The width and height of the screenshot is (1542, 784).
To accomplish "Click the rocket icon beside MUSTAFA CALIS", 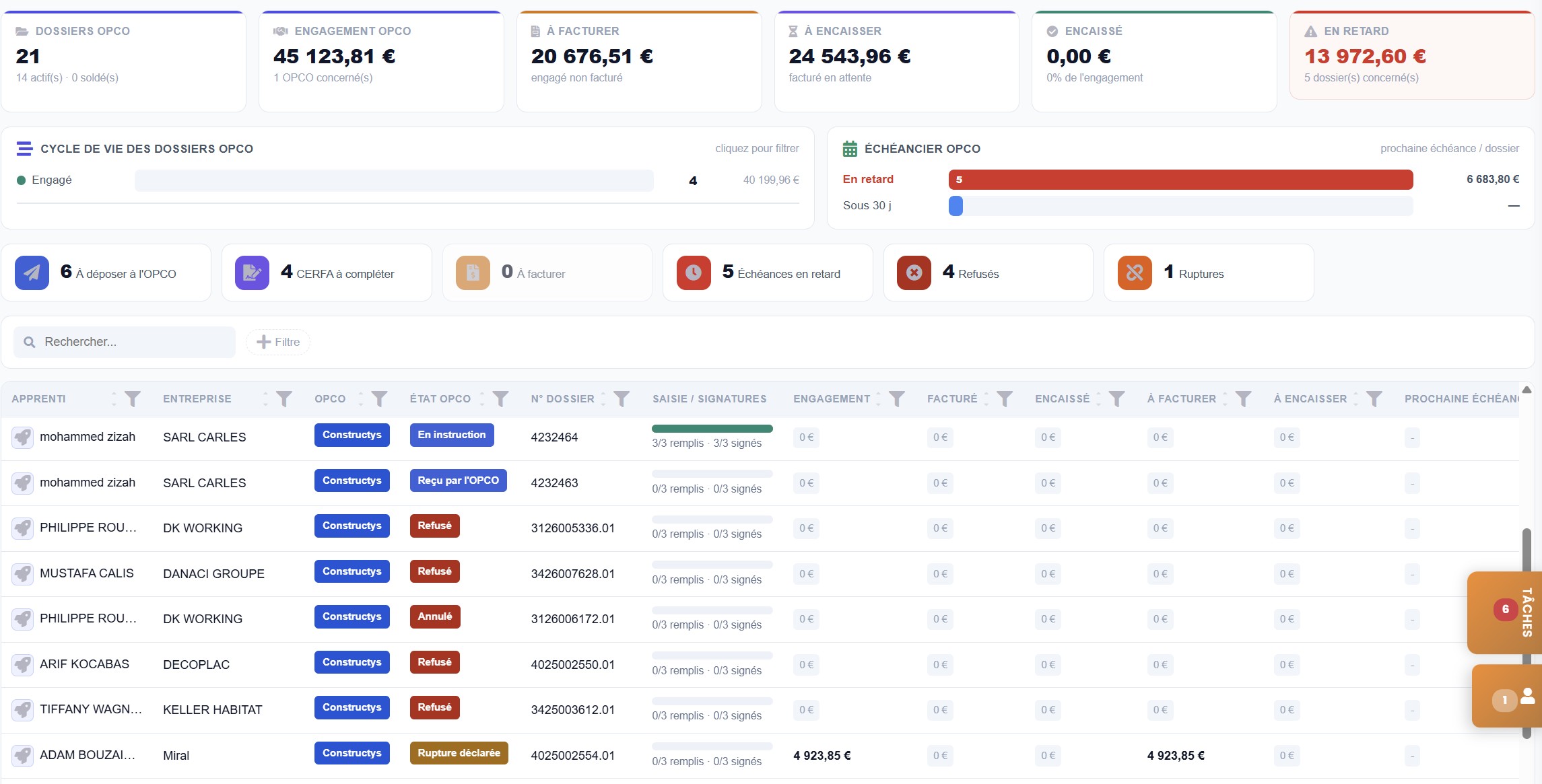I will pos(22,573).
